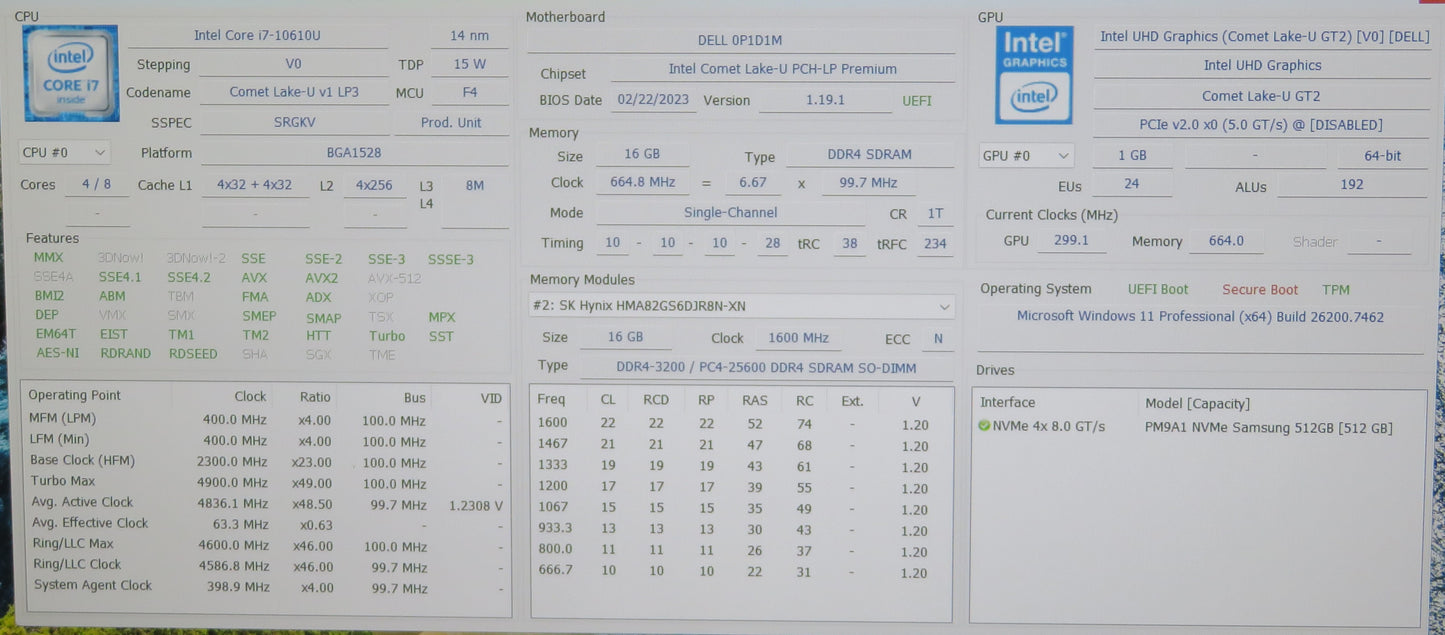Click the green UEFI Boot label
Viewport: 1445px width, 635px height.
[x=1157, y=289]
